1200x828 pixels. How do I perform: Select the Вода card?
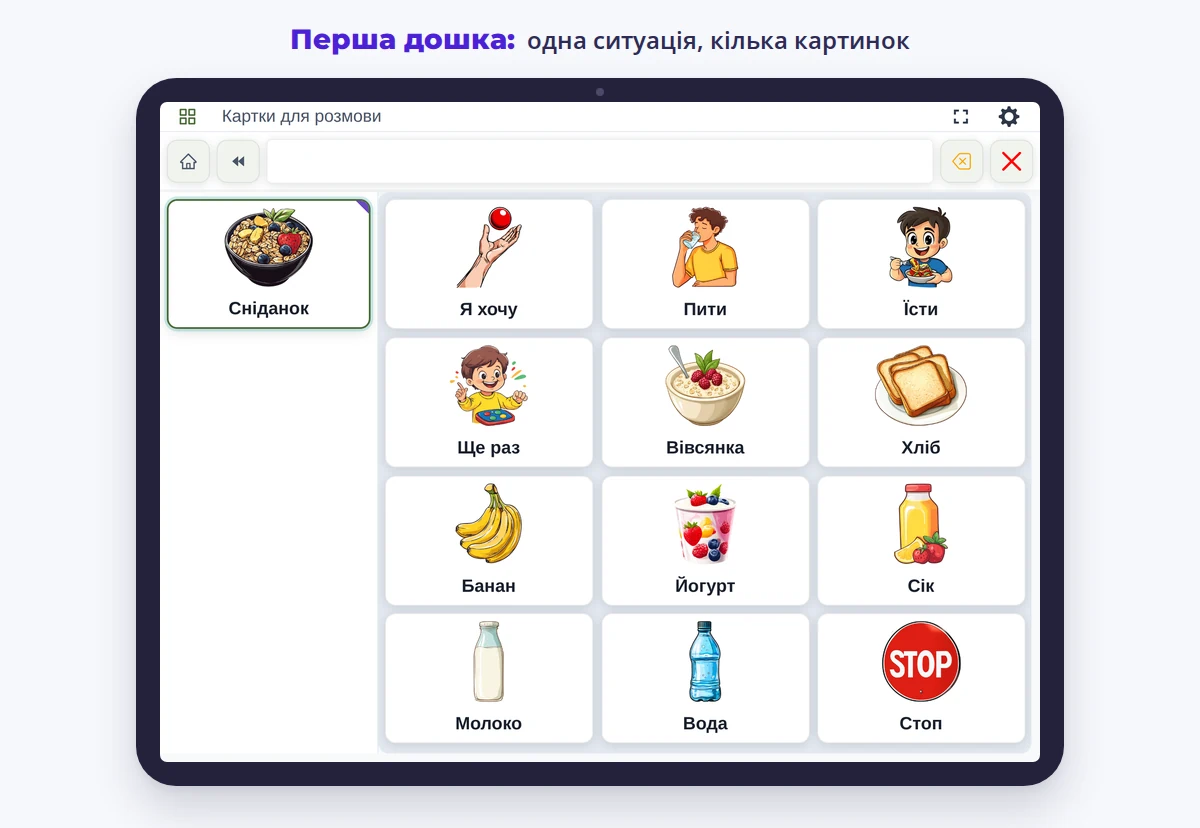click(705, 678)
